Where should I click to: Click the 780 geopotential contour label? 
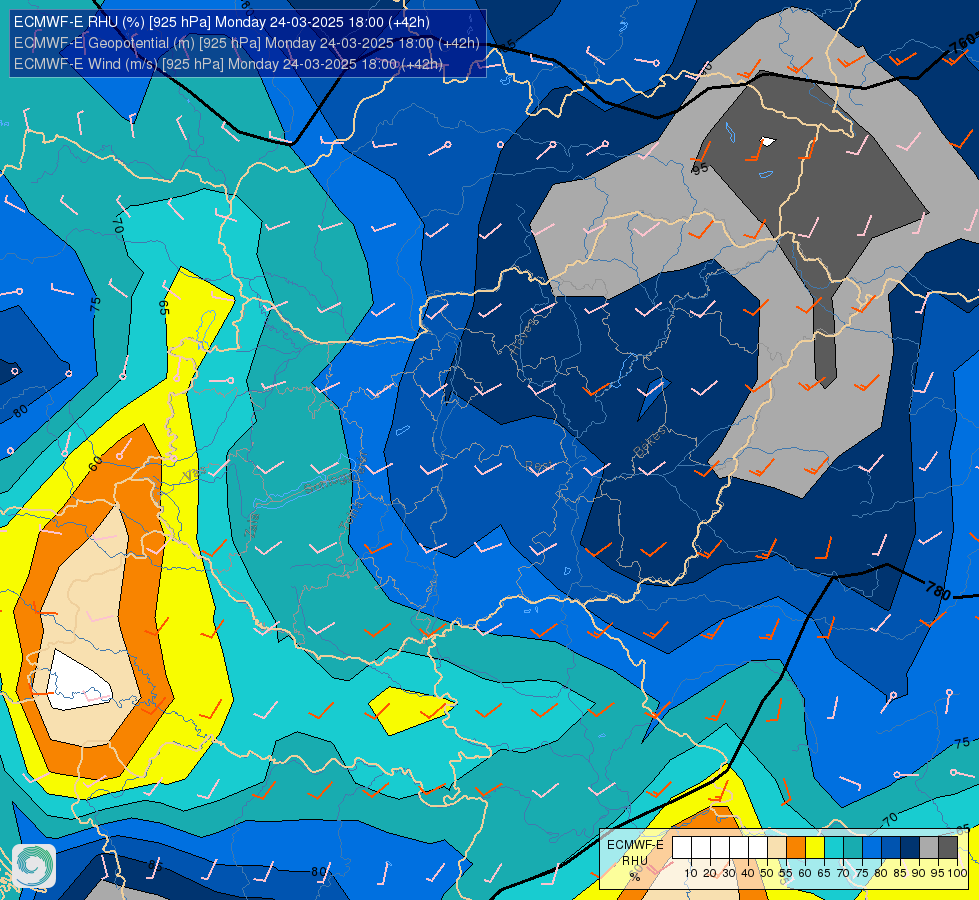(x=938, y=590)
